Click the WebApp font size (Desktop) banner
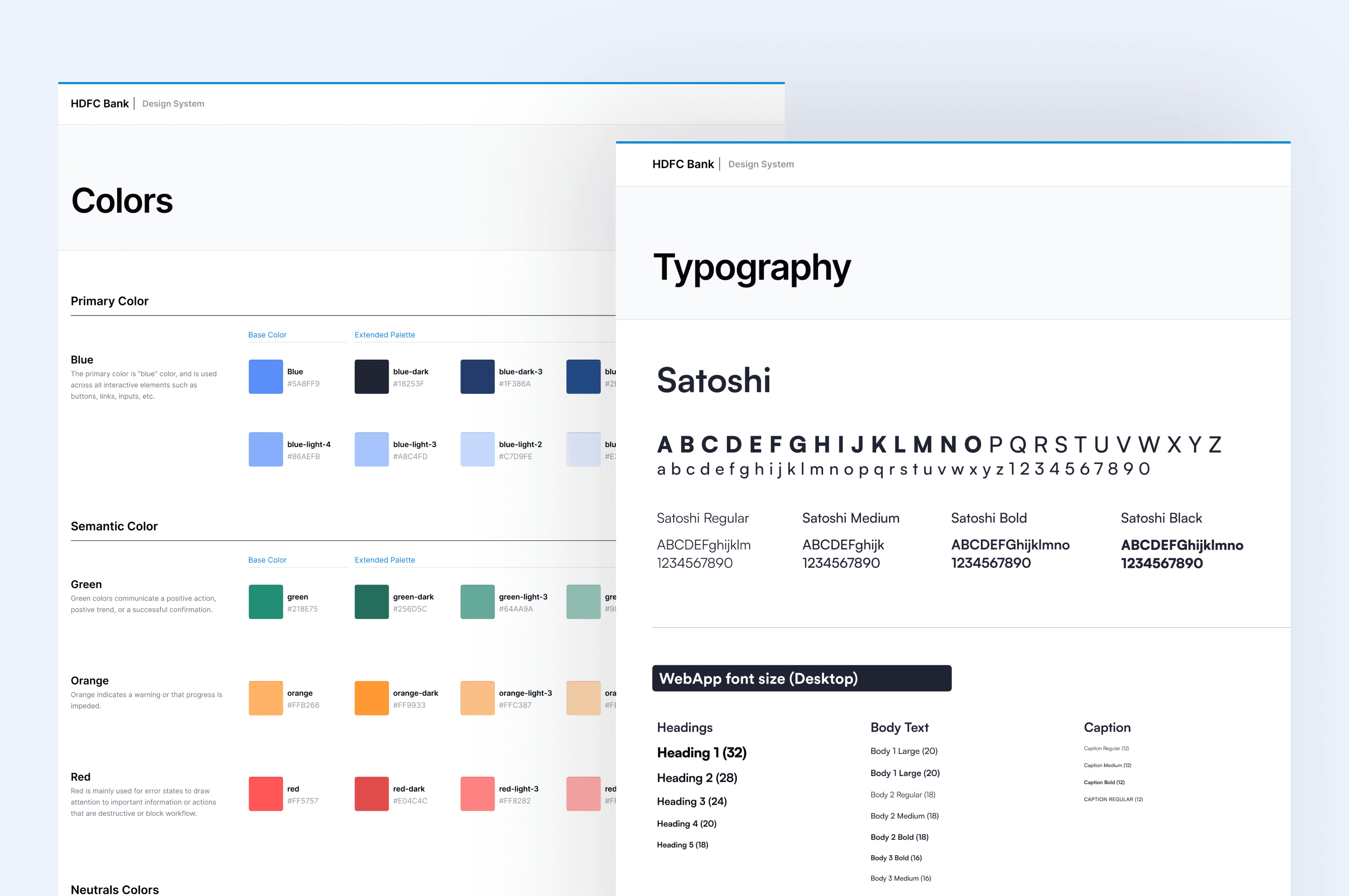 point(801,678)
